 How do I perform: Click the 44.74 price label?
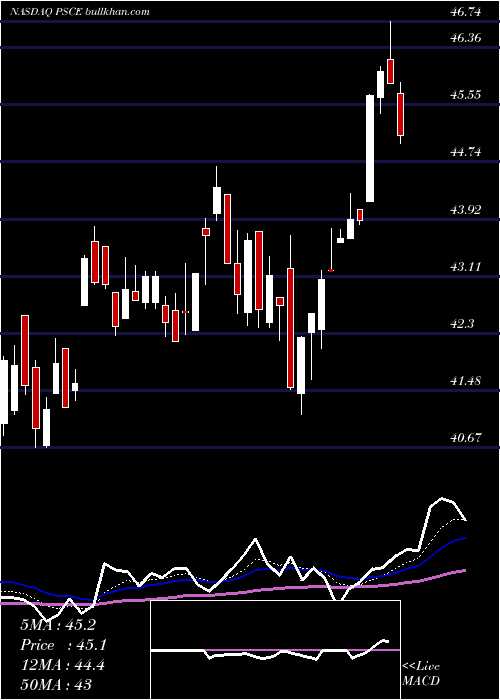tap(466, 152)
